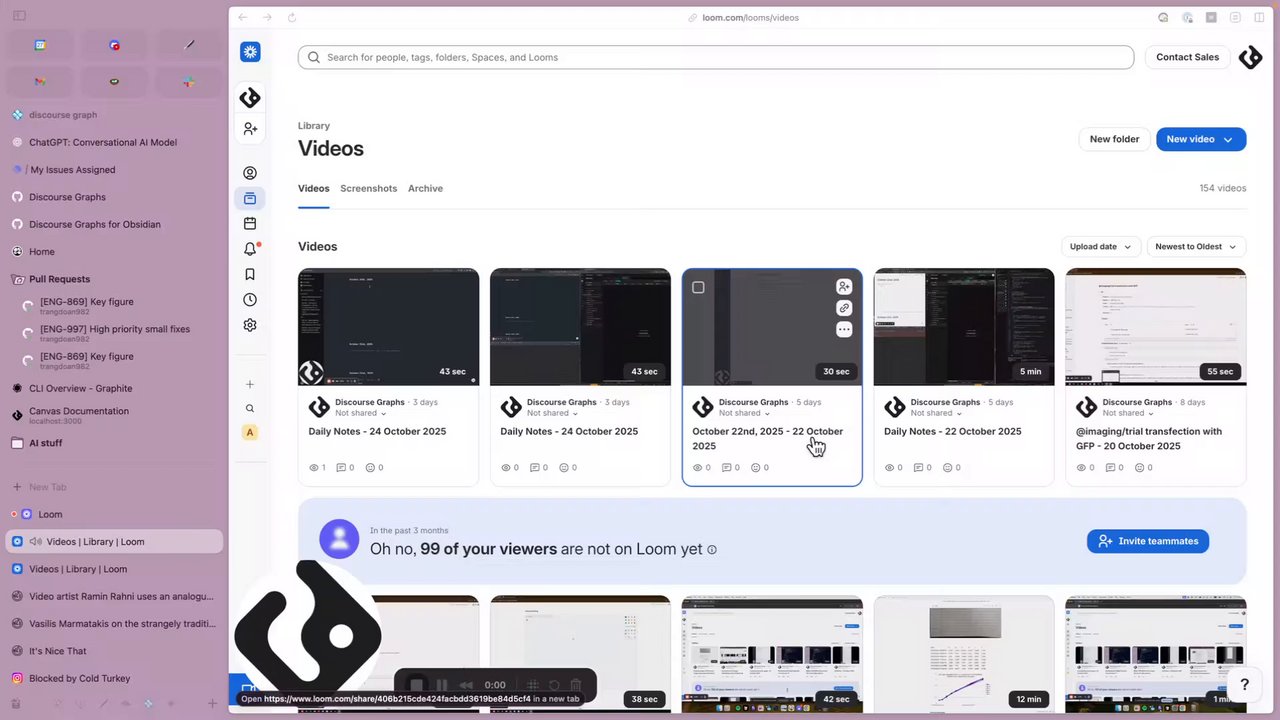Open the help question mark button
Image resolution: width=1280 pixels, height=720 pixels.
coord(1244,685)
